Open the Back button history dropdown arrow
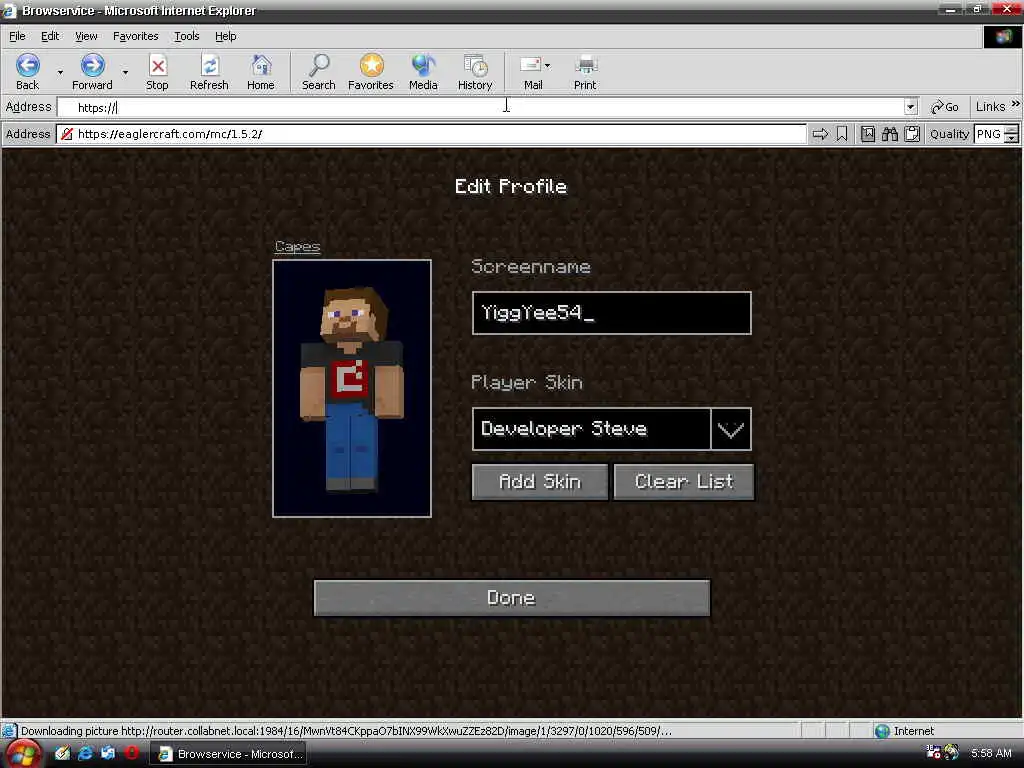This screenshot has width=1024, height=768. click(x=60, y=72)
